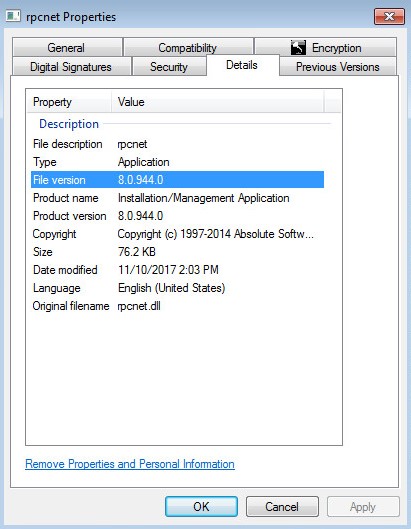Select the highlighted File version row

(177, 180)
